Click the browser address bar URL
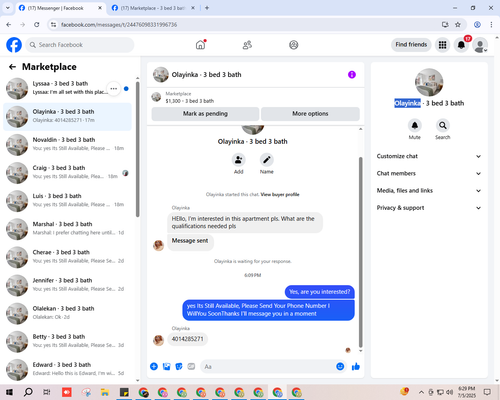The image size is (500, 400). coord(119,25)
